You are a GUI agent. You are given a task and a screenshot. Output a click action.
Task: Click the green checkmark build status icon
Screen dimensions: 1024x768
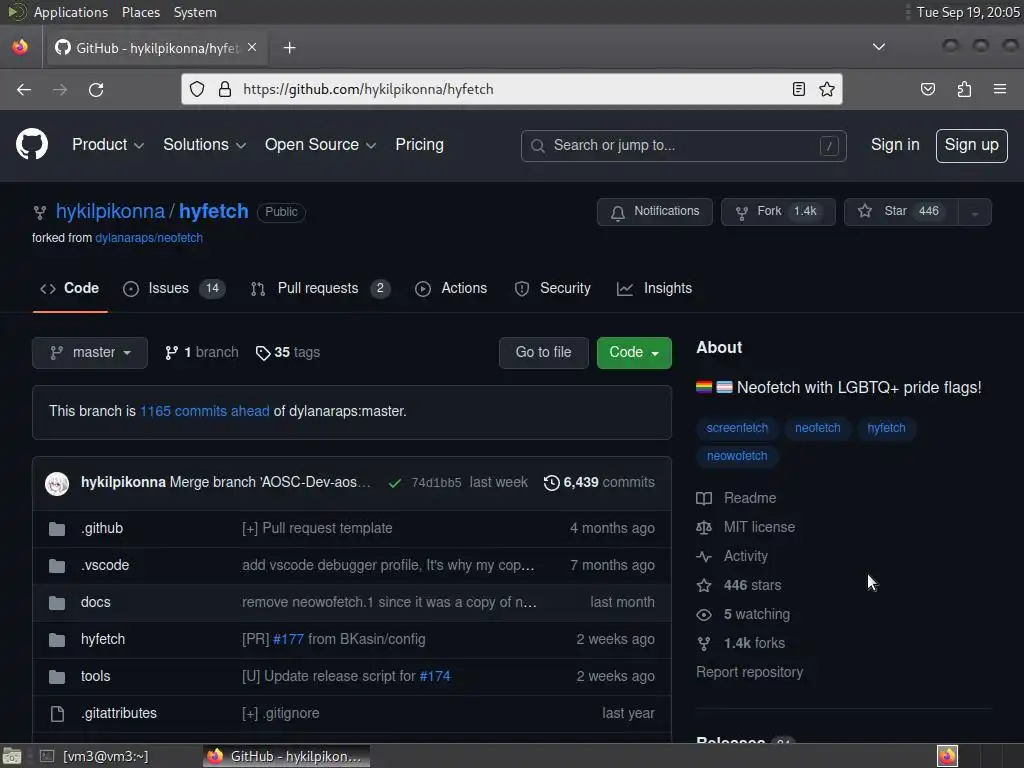(x=394, y=483)
